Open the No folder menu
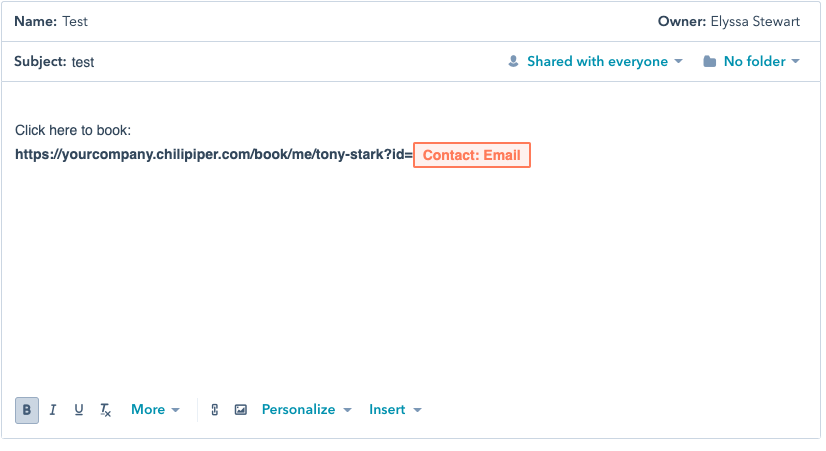Viewport: 826px width, 451px height. tap(752, 62)
